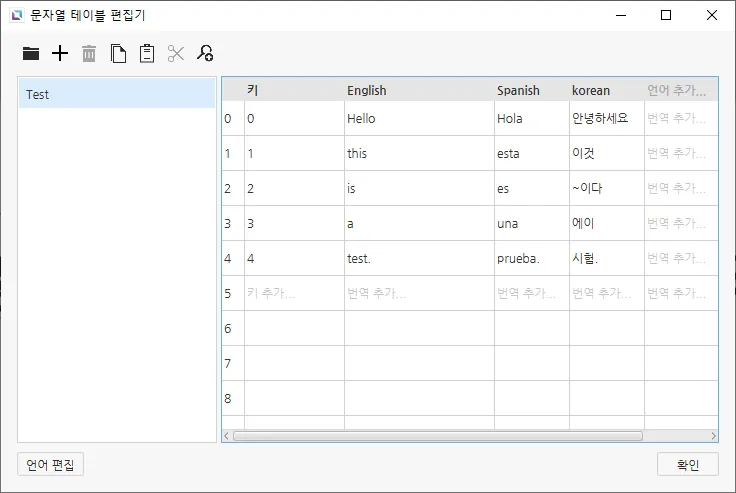Viewport: 736px width, 493px height.
Task: Click the copy document icon
Action: click(x=118, y=54)
